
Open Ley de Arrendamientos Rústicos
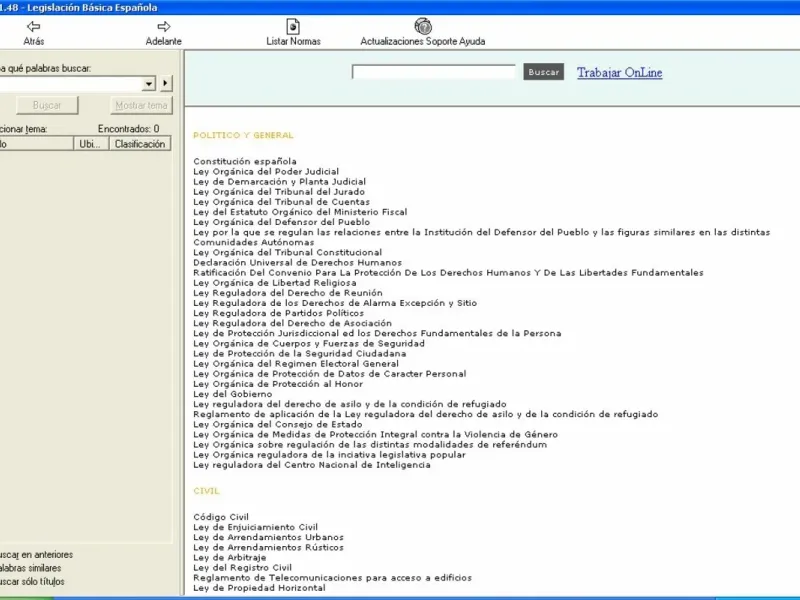point(268,547)
